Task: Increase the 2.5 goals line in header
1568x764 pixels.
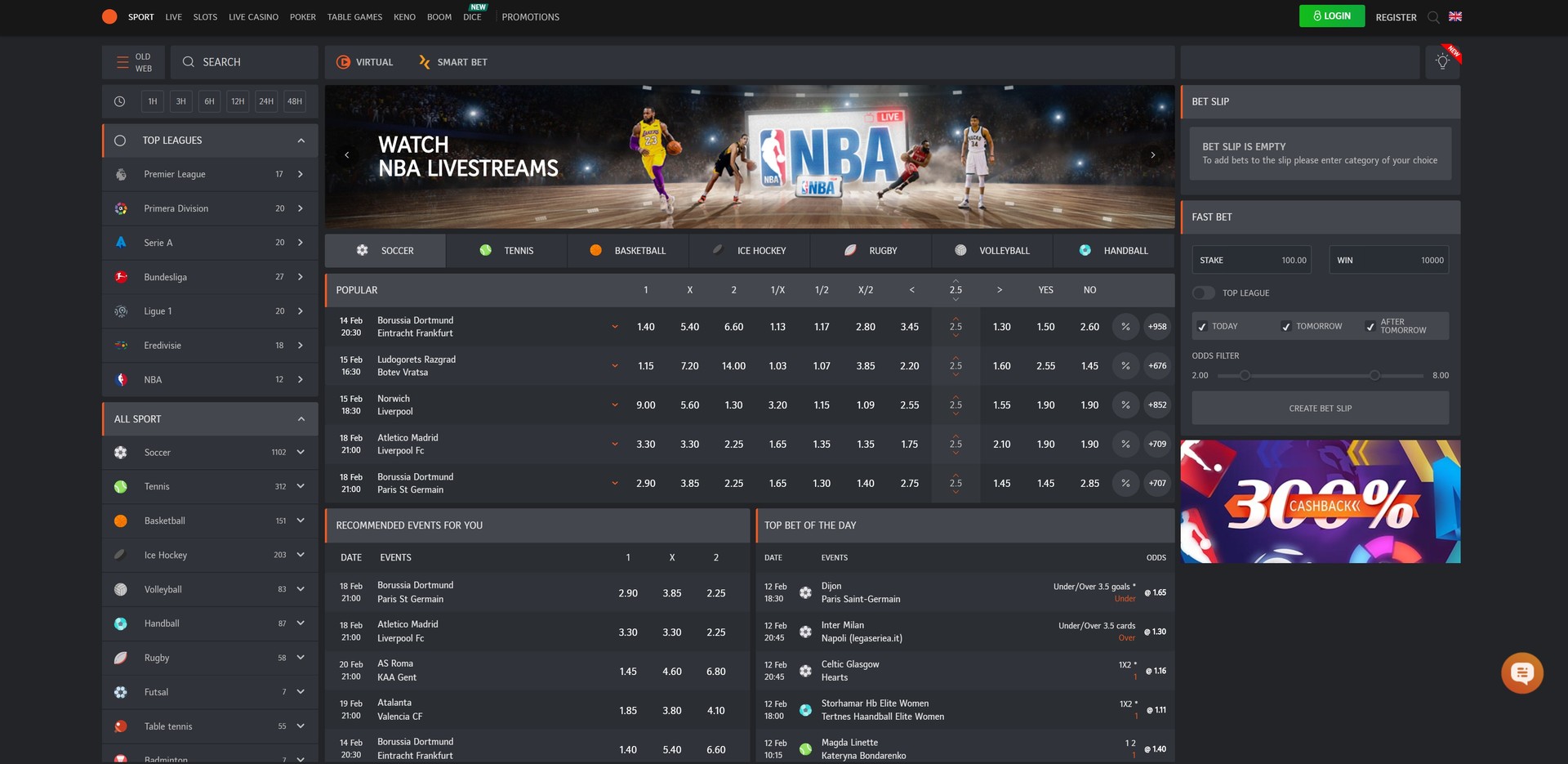Action: (955, 281)
